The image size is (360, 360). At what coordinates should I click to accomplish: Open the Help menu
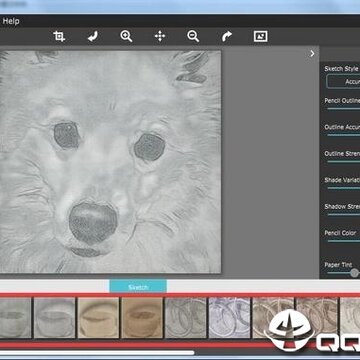(x=11, y=21)
